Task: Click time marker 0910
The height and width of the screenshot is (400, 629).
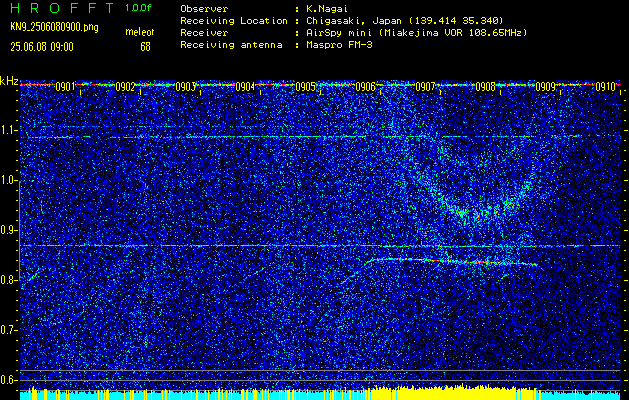Action: [x=605, y=87]
